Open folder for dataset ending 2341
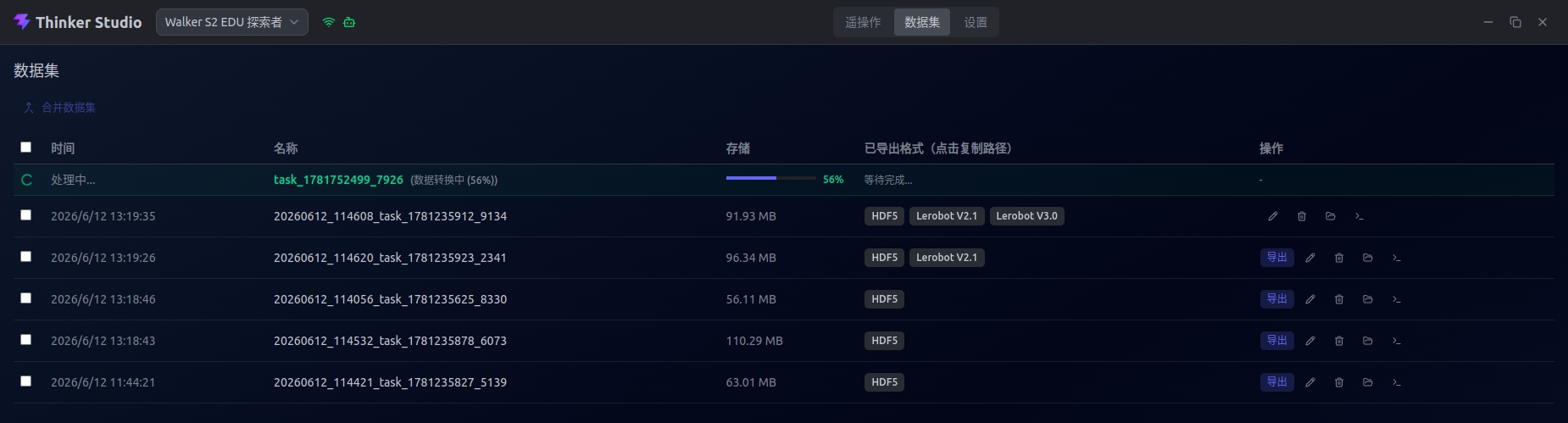1568x423 pixels. pyautogui.click(x=1368, y=258)
